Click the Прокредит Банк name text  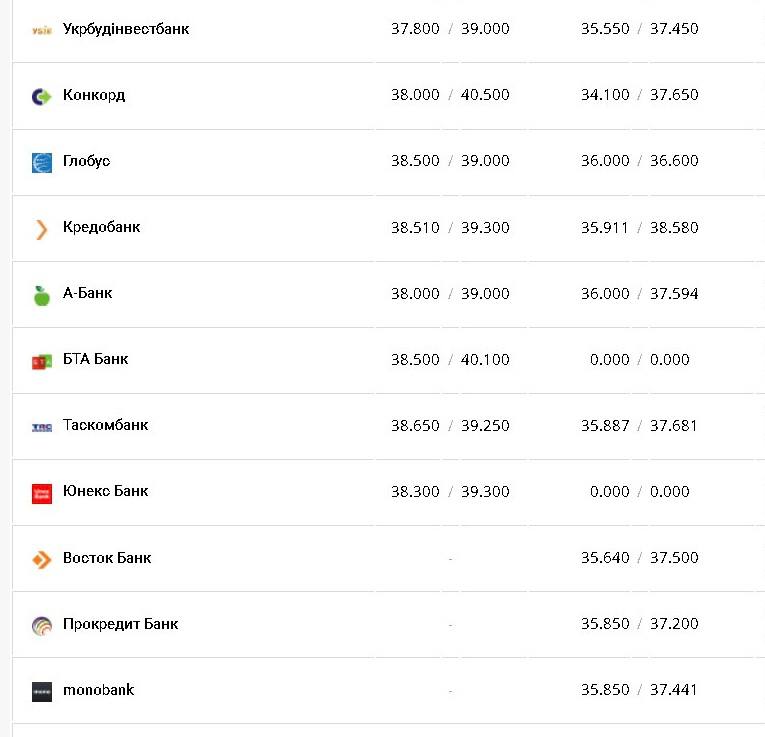(120, 624)
